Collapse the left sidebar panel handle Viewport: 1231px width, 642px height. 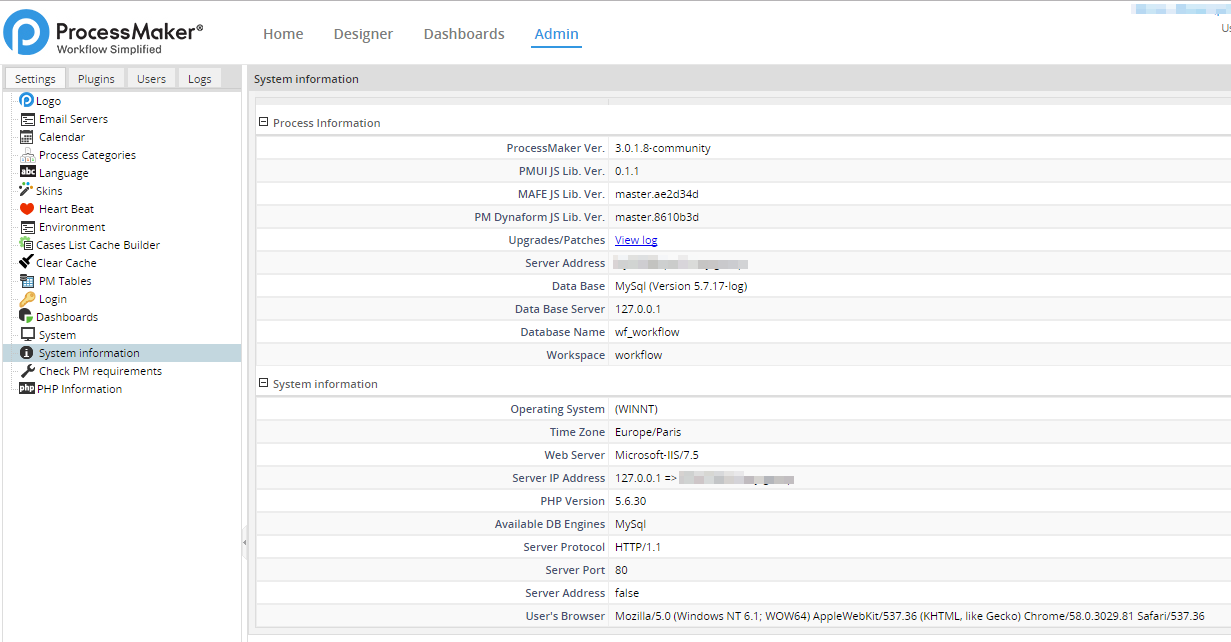coord(245,542)
